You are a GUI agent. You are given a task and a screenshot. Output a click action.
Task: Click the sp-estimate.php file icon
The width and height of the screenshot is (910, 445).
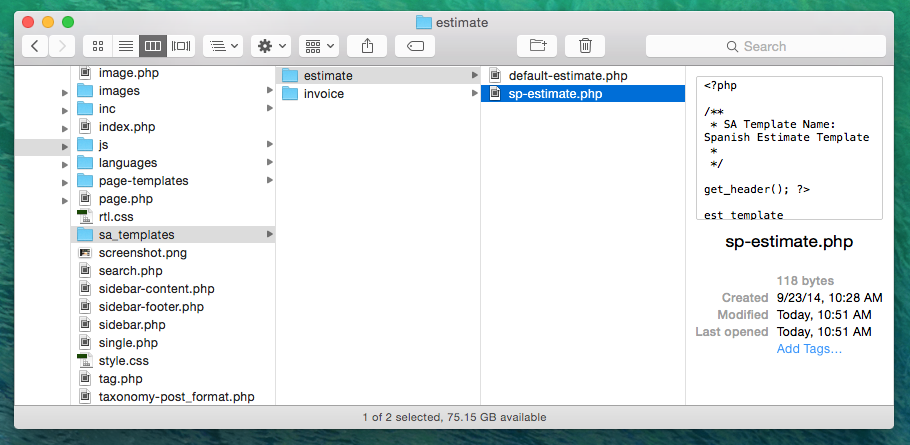point(494,93)
